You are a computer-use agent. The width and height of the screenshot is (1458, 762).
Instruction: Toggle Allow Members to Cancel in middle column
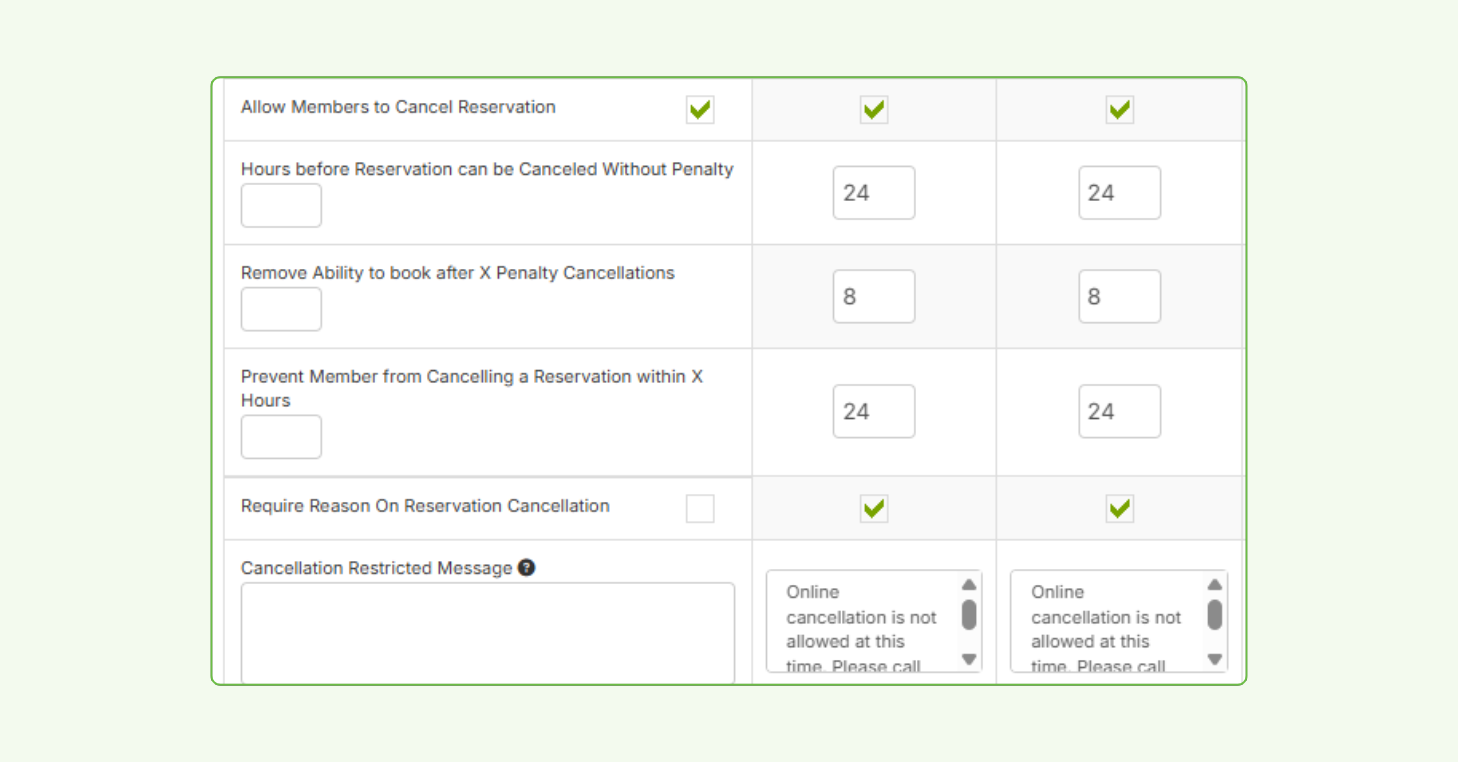(873, 110)
